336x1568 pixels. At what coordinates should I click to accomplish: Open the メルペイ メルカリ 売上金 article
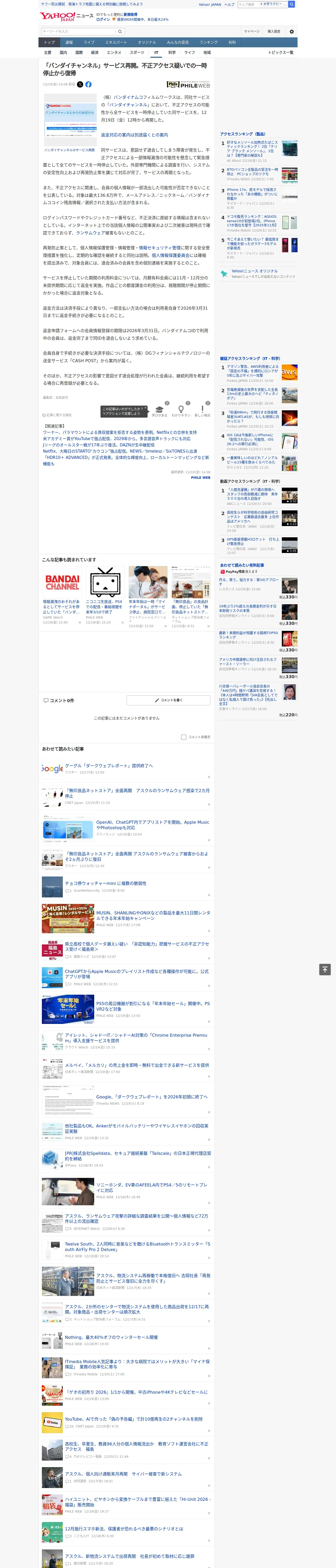(137, 1065)
